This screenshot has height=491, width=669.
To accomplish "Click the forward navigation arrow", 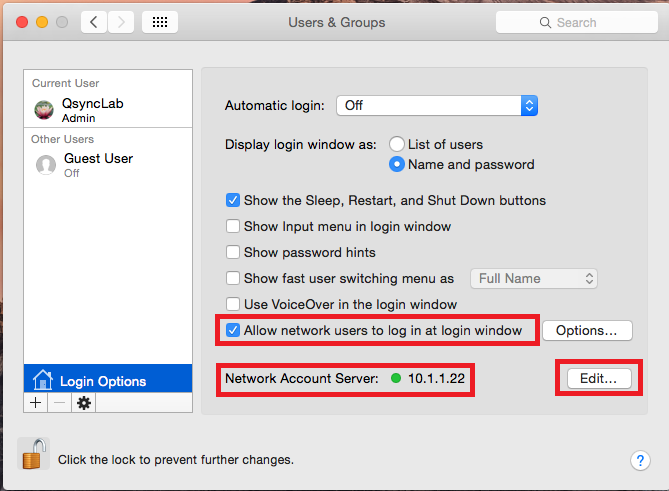I will point(121,22).
